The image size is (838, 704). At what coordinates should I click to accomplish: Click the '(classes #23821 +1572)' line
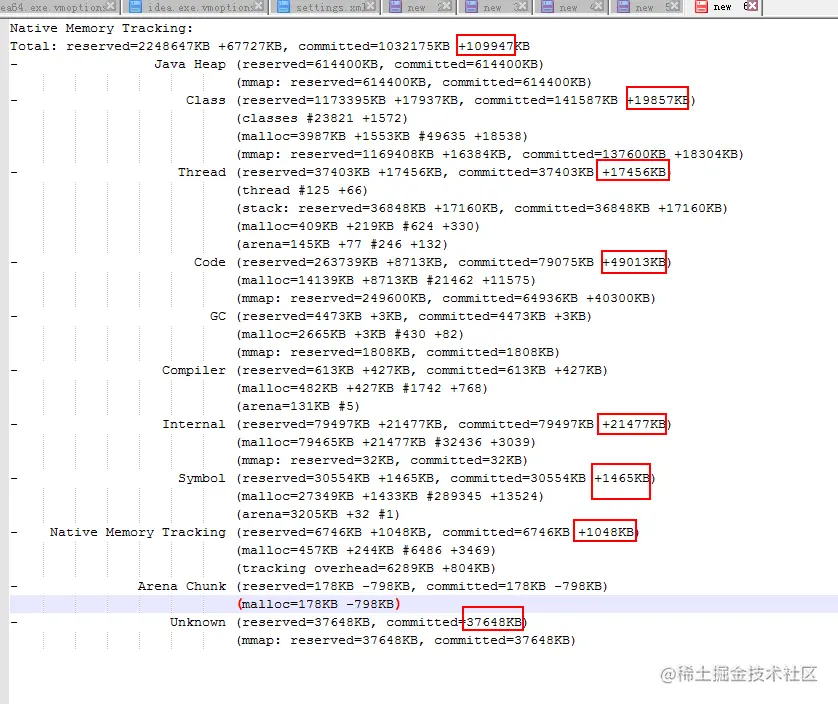322,118
